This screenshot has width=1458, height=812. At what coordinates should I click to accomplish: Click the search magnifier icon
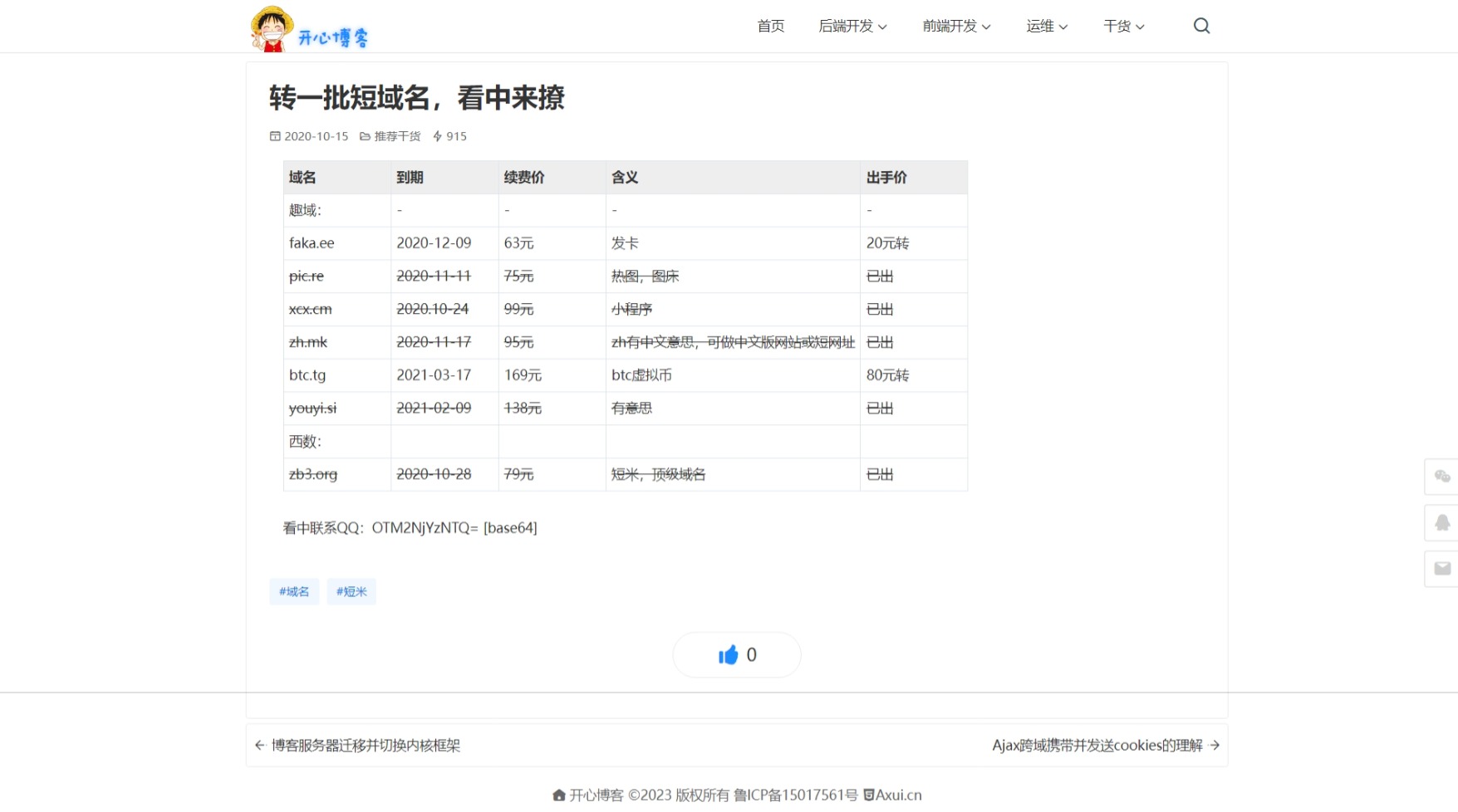[x=1201, y=26]
